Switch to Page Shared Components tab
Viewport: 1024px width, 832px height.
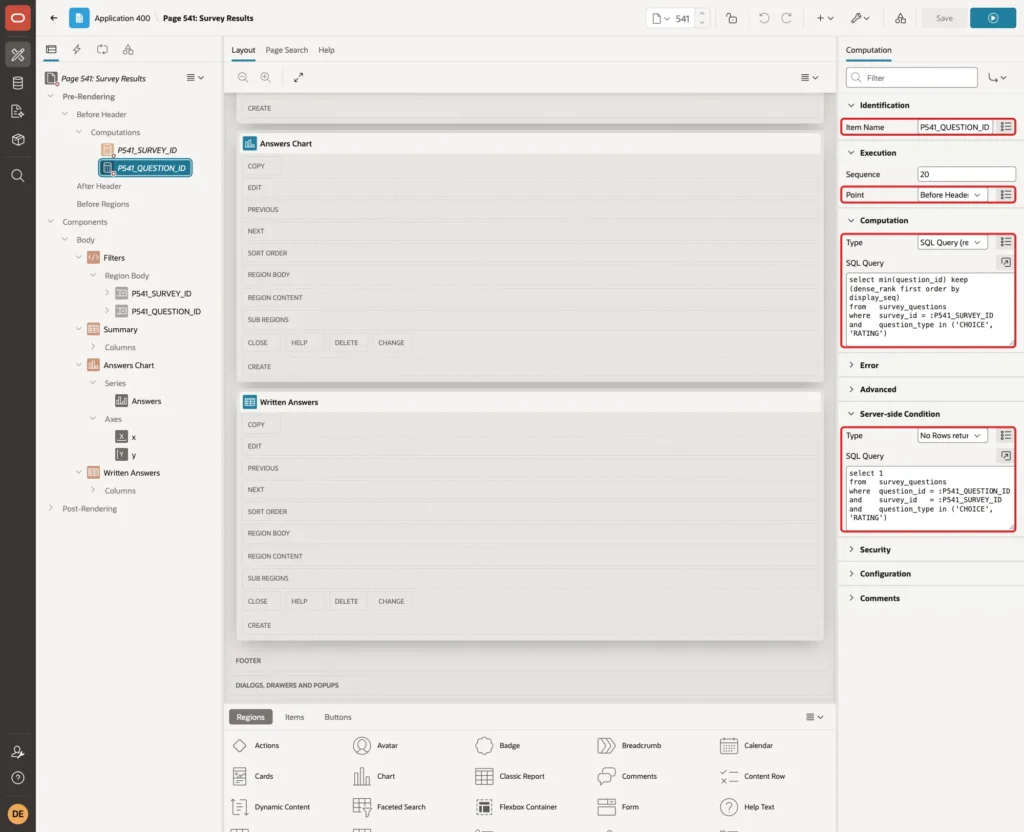point(128,50)
